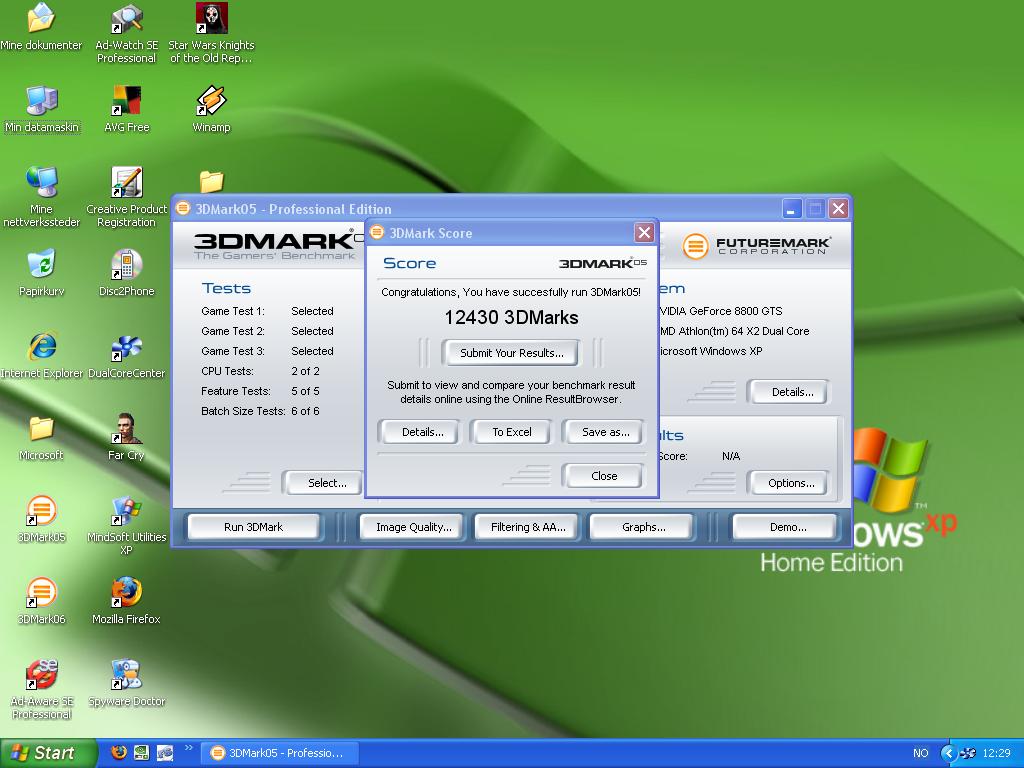Click Game Test 1: Selected row
The width and height of the screenshot is (1024, 768).
267,311
